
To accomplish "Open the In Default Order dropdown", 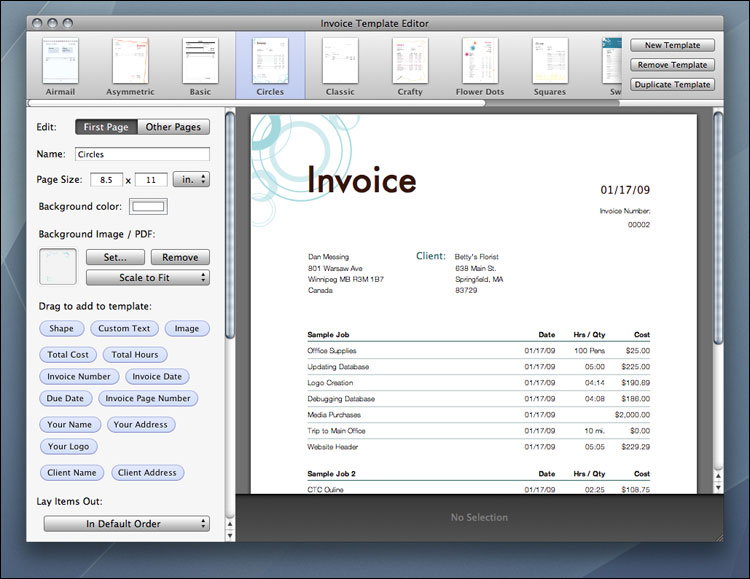I will (x=126, y=523).
